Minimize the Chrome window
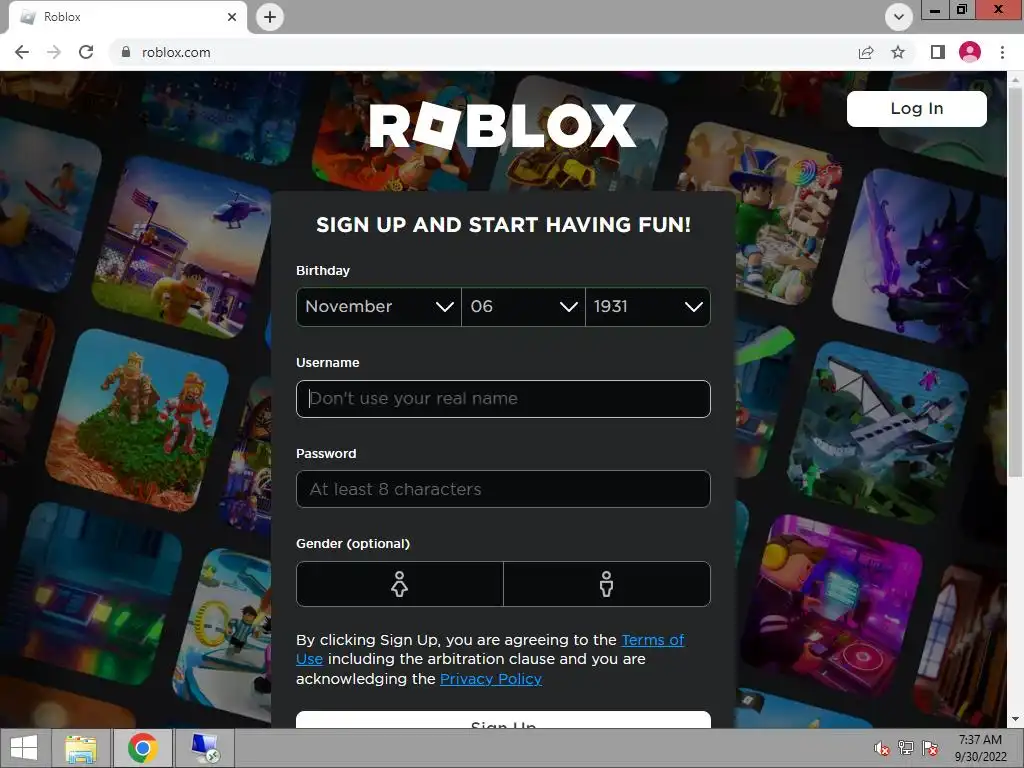1024x768 pixels. coord(935,9)
